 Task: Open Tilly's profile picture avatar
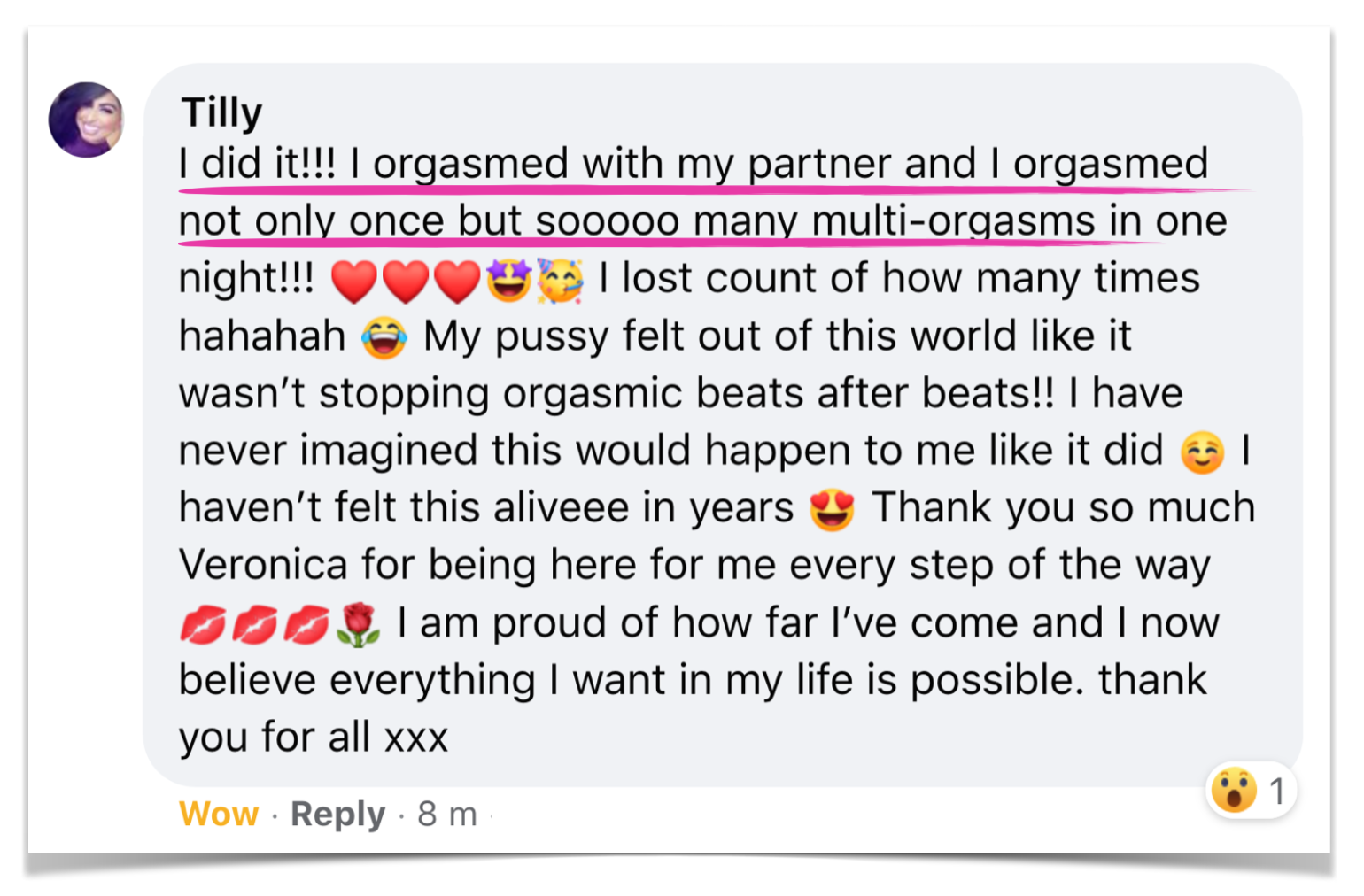(86, 120)
